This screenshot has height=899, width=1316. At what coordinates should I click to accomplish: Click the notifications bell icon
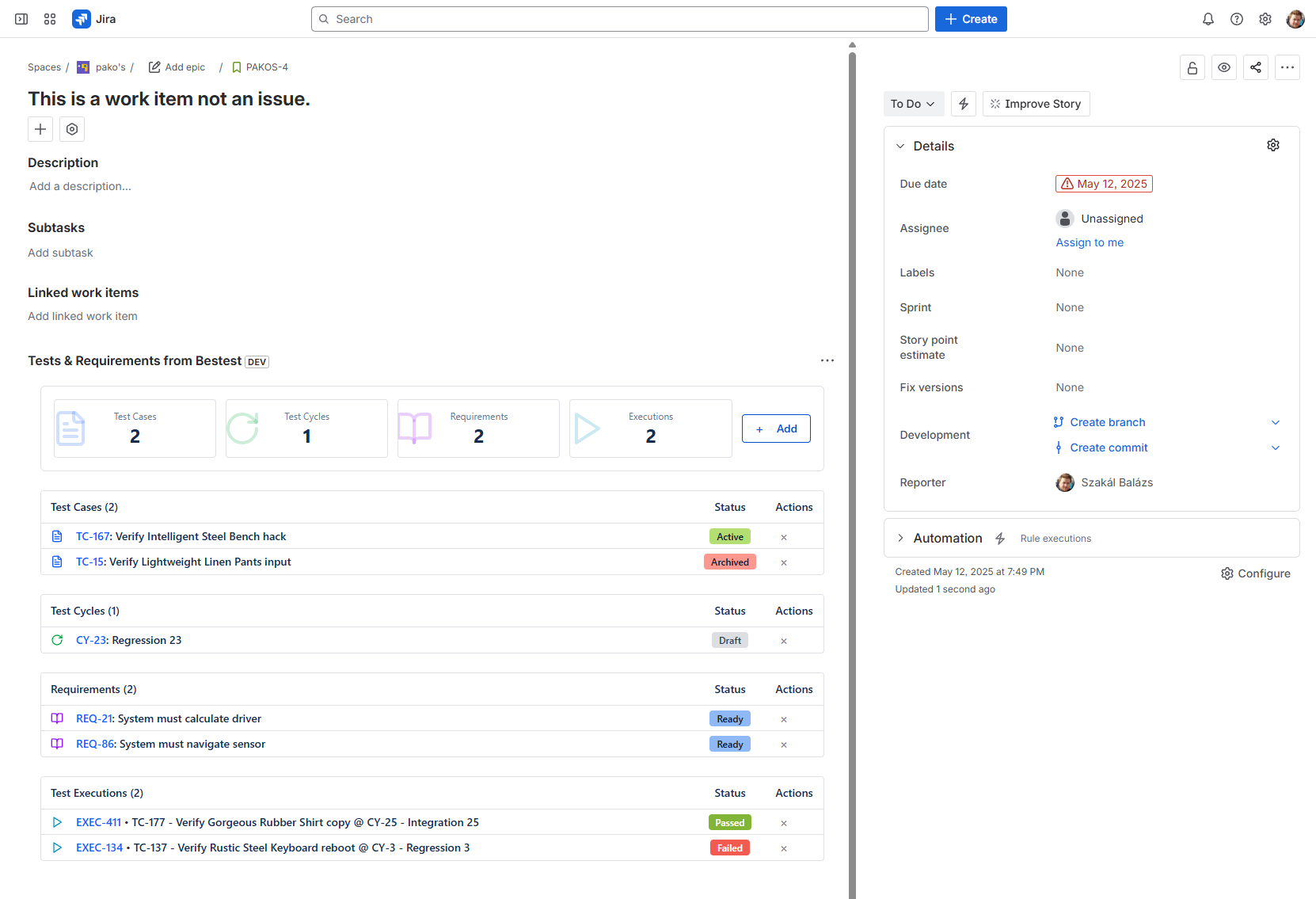point(1208,19)
